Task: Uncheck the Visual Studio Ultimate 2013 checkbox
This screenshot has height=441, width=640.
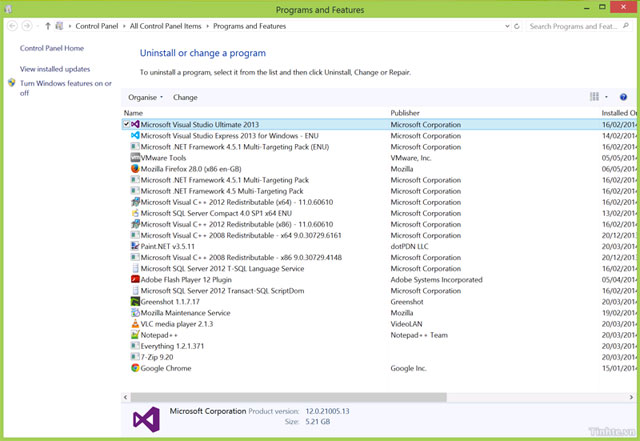Action: (127, 124)
